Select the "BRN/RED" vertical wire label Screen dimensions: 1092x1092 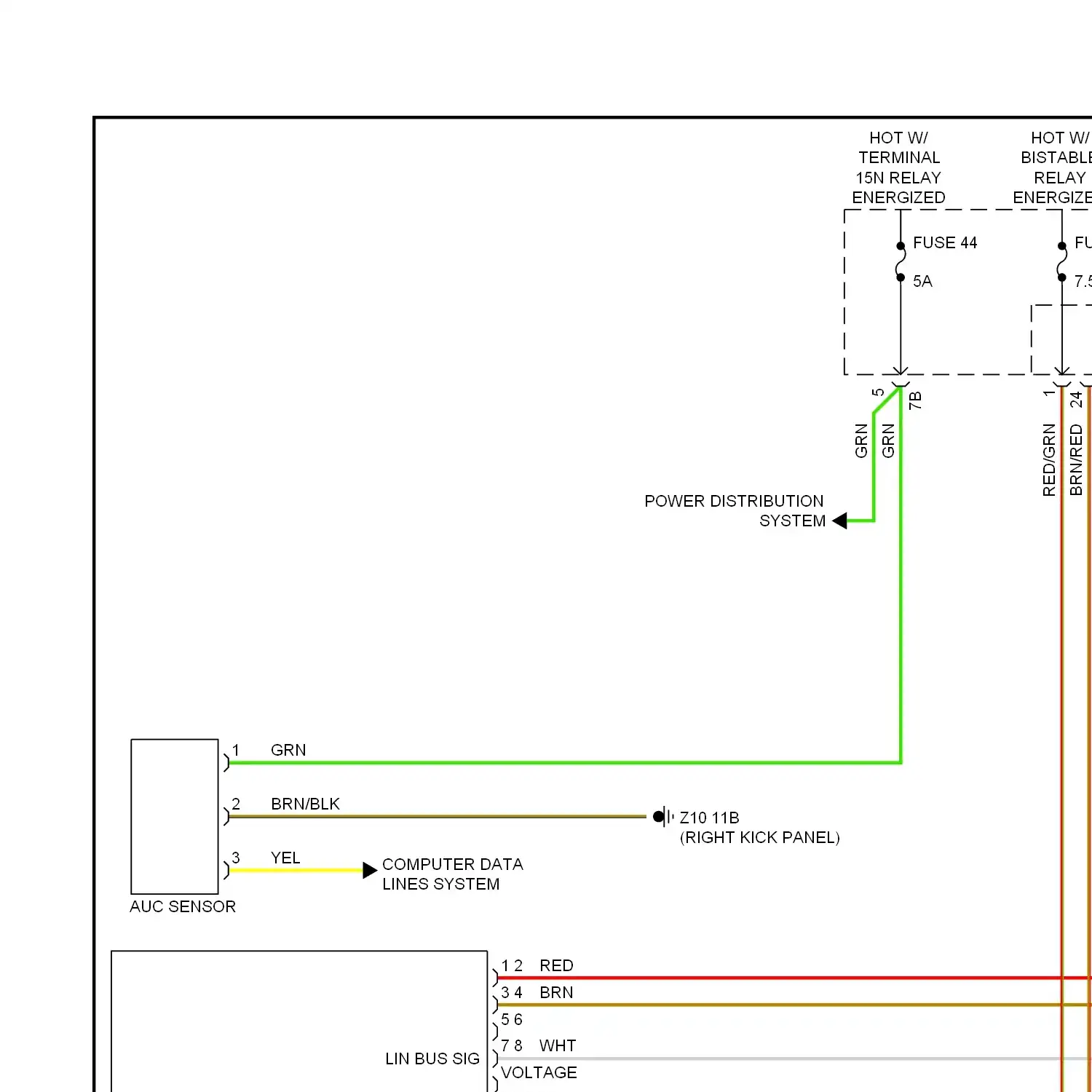[x=1076, y=460]
